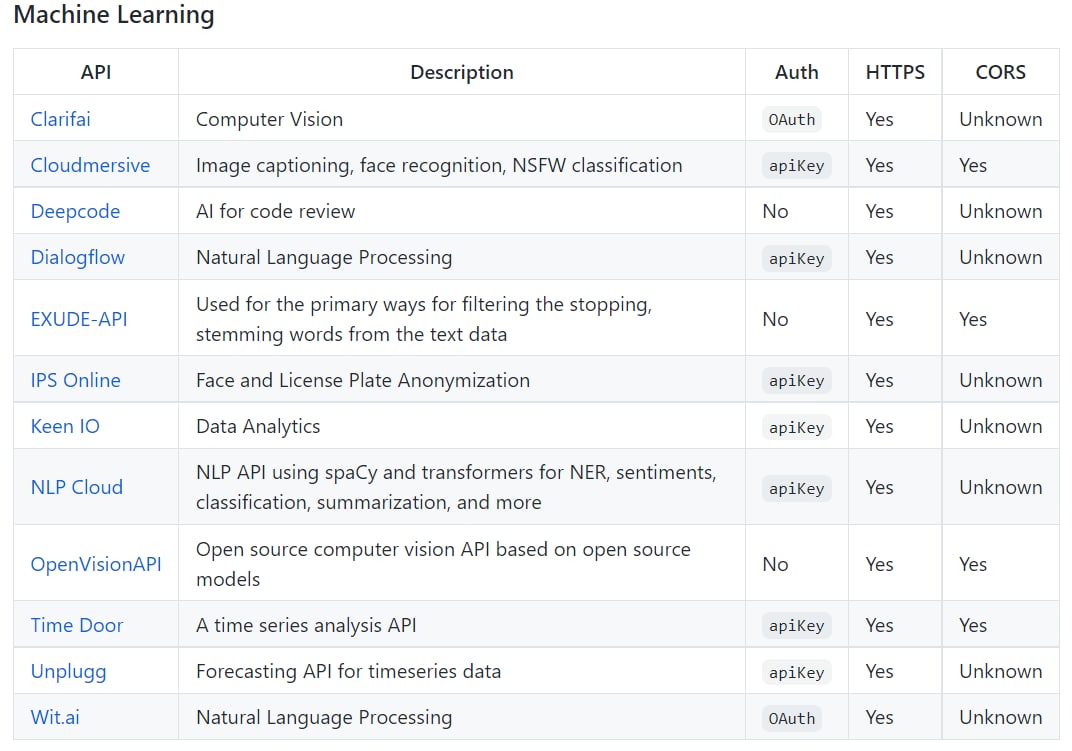Select the 'Data Analytics' description

pyautogui.click(x=258, y=426)
